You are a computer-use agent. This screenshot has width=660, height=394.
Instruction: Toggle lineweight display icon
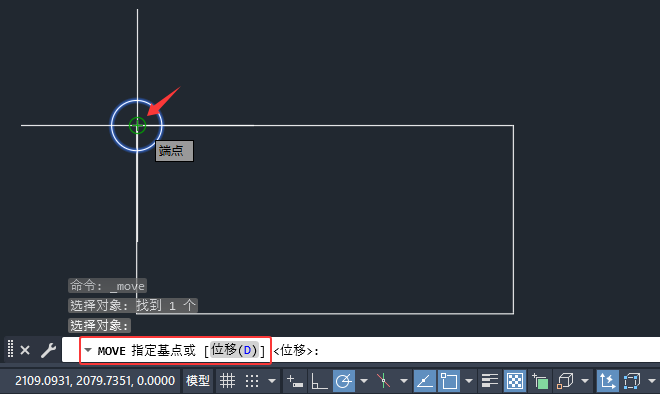490,381
